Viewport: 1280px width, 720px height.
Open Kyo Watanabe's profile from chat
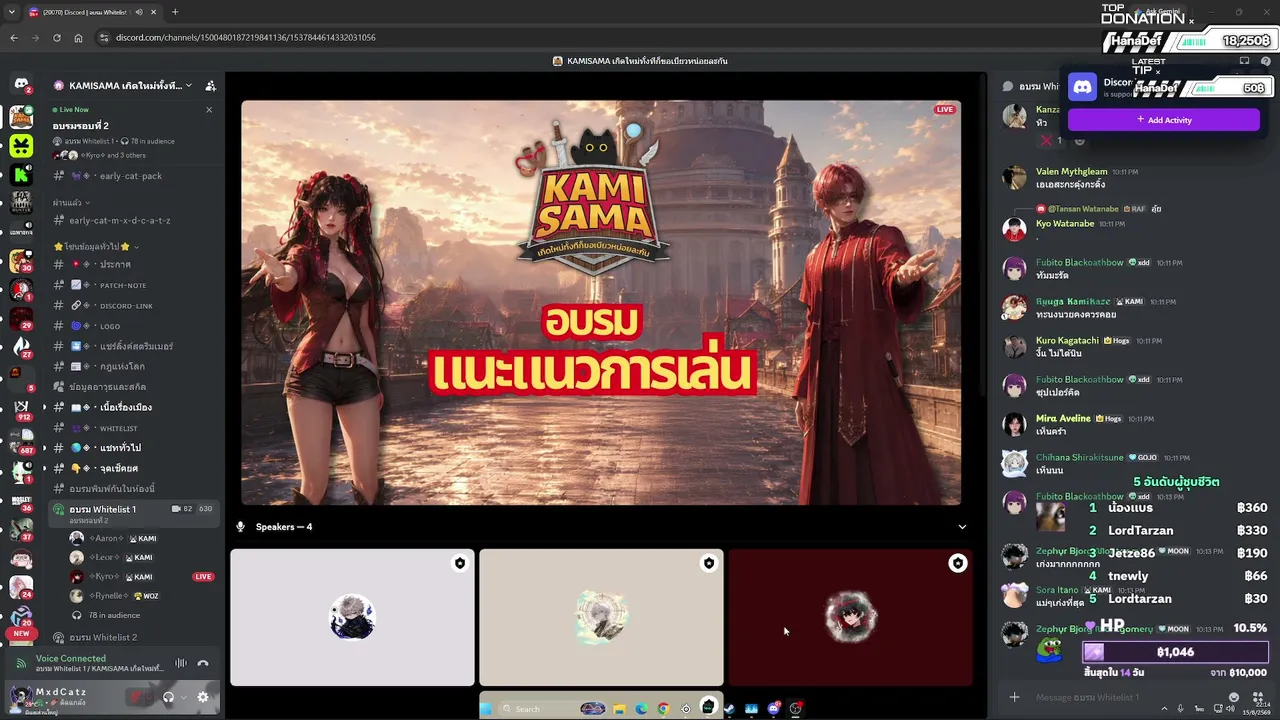pyautogui.click(x=1065, y=224)
